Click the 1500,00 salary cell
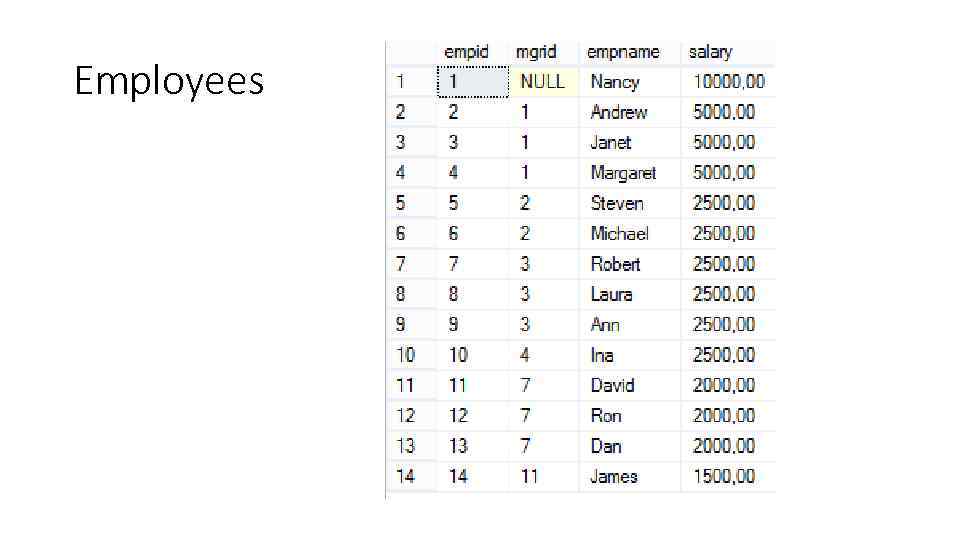This screenshot has width=960, height=540. click(724, 476)
